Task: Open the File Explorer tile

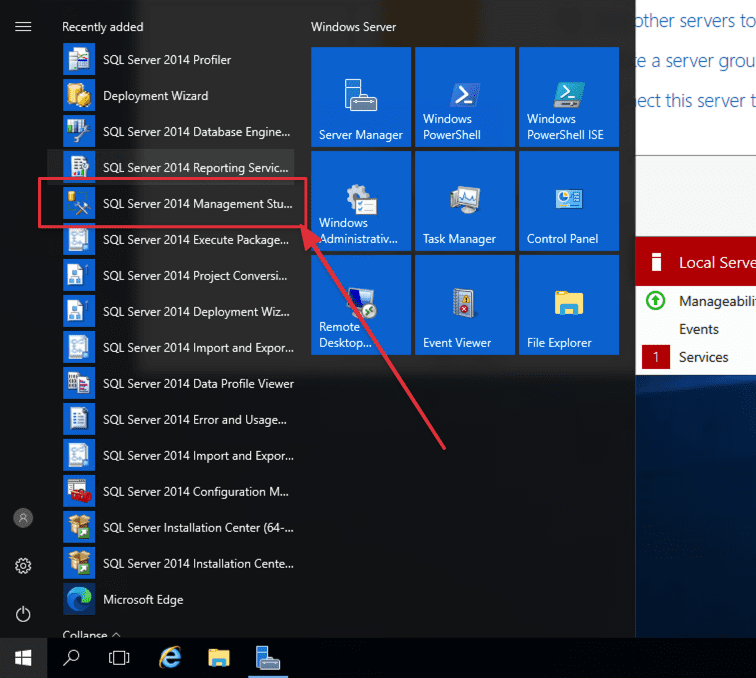Action: pyautogui.click(x=569, y=305)
